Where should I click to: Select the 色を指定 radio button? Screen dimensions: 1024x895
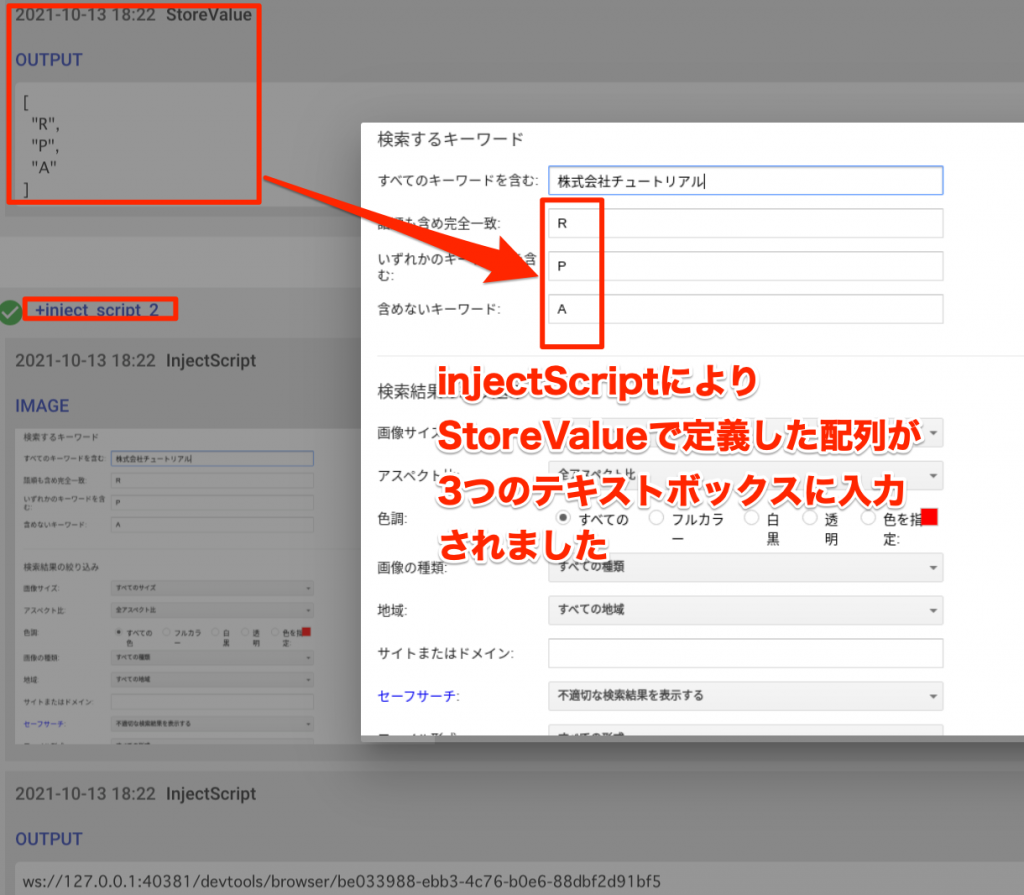click(x=868, y=517)
